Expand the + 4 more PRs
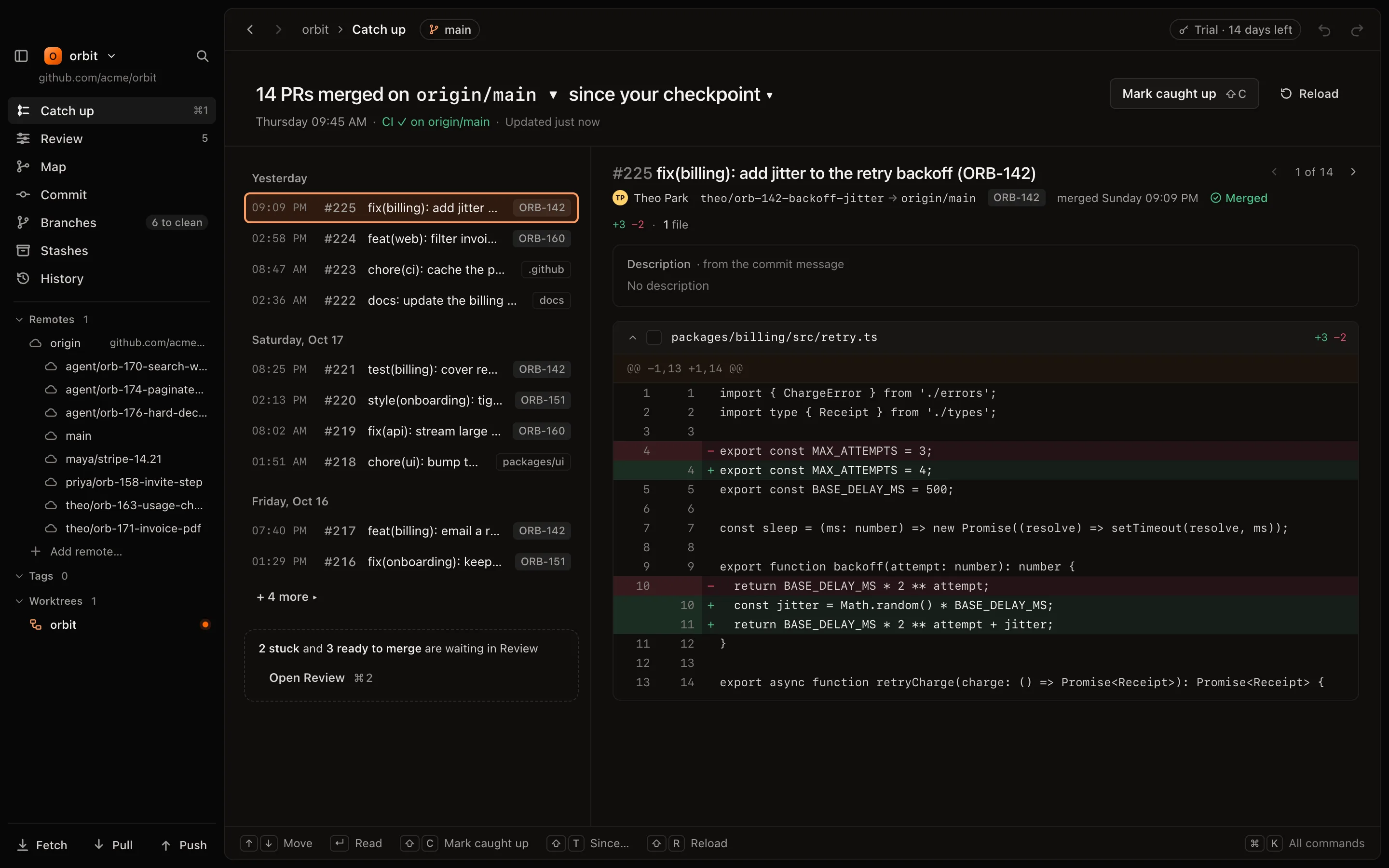Image resolution: width=1389 pixels, height=868 pixels. tap(286, 597)
